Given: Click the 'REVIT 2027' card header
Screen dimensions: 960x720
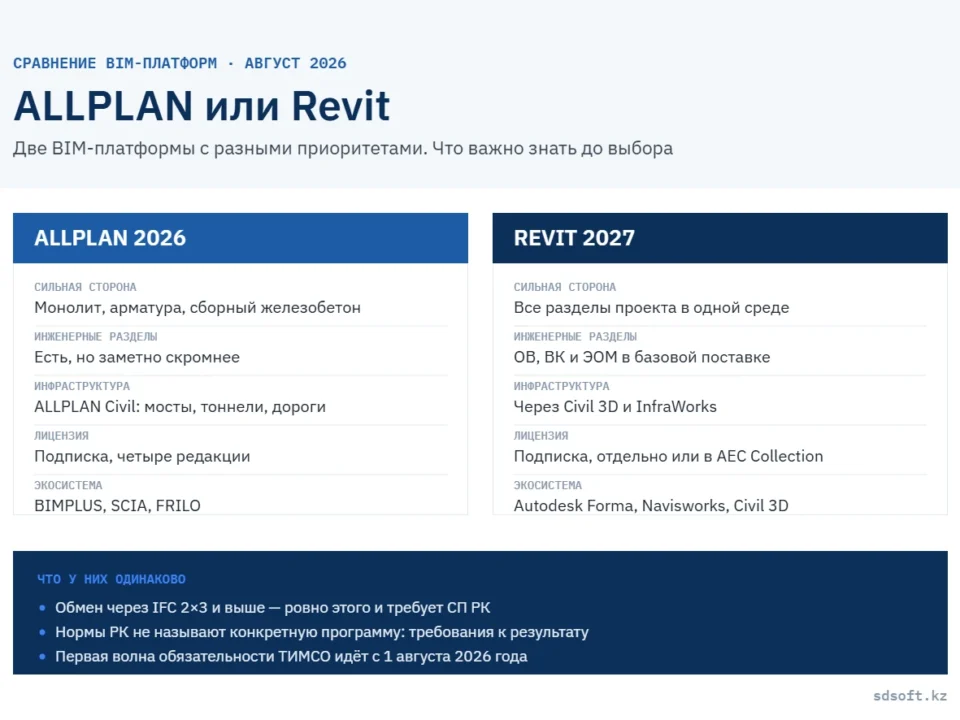Looking at the screenshot, I should pos(720,238).
